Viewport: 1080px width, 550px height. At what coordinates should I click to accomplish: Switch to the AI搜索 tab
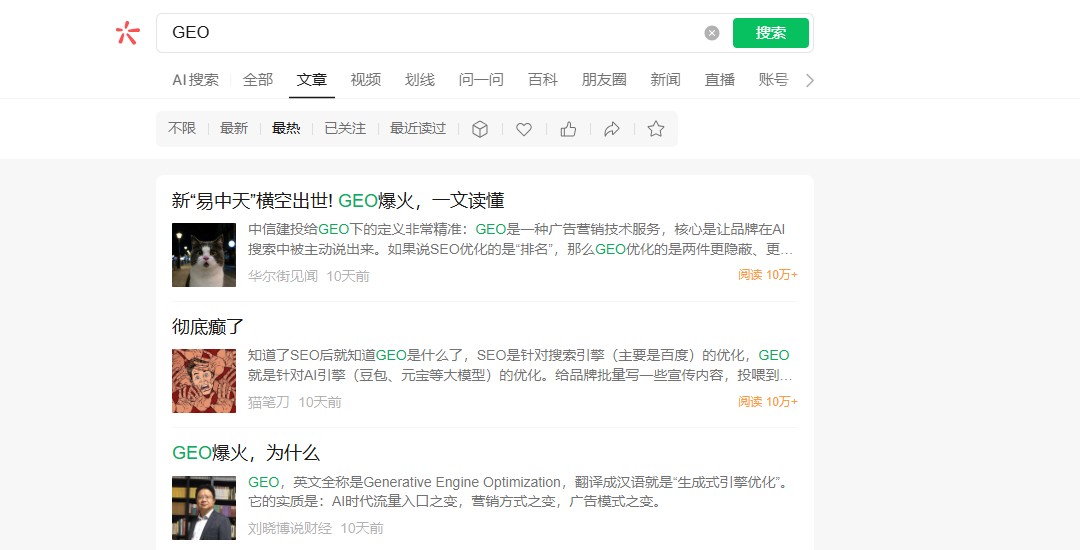pyautogui.click(x=196, y=80)
